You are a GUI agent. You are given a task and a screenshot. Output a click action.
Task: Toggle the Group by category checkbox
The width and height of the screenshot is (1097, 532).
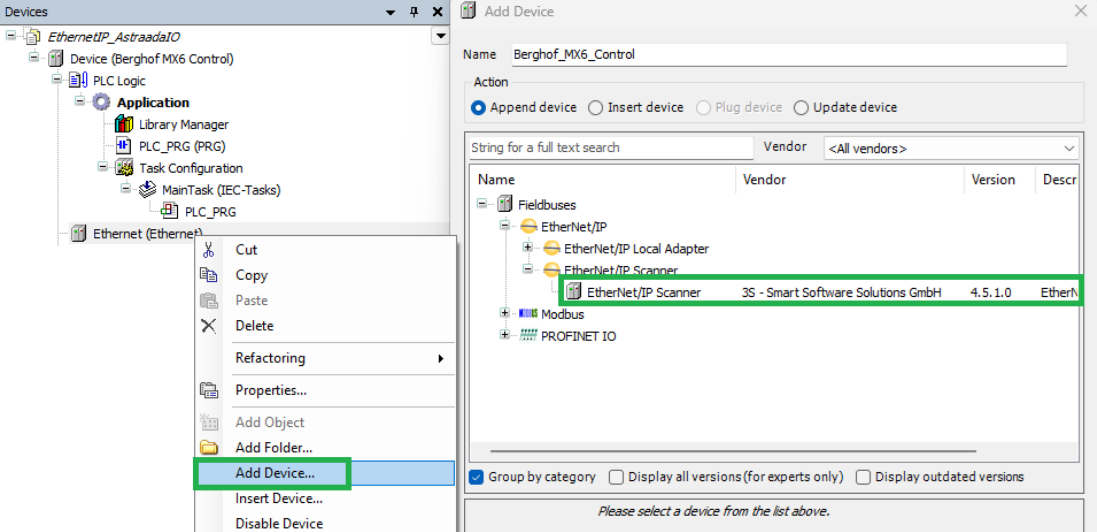pos(477,477)
